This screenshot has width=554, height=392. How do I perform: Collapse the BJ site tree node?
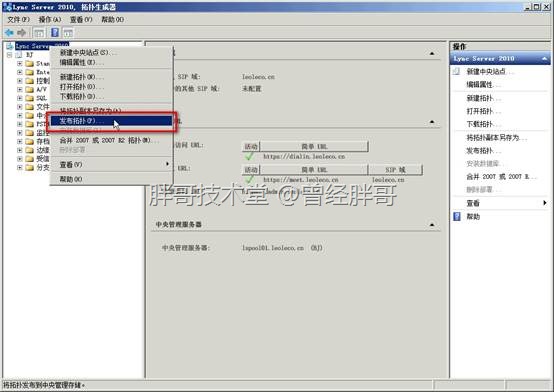pyautogui.click(x=9, y=55)
